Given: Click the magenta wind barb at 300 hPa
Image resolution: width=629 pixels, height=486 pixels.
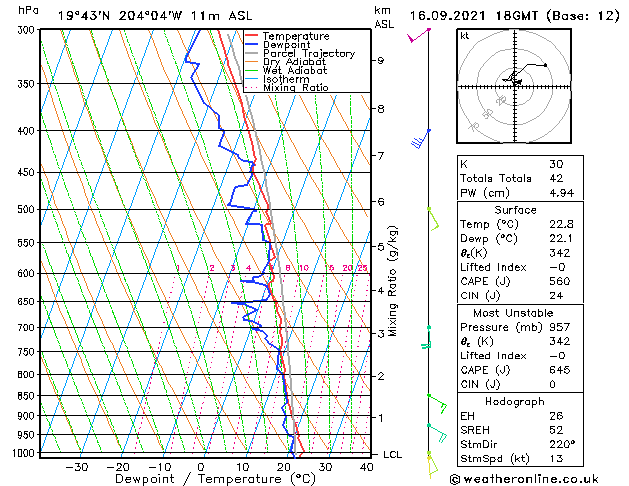Looking at the screenshot, I should (x=418, y=35).
